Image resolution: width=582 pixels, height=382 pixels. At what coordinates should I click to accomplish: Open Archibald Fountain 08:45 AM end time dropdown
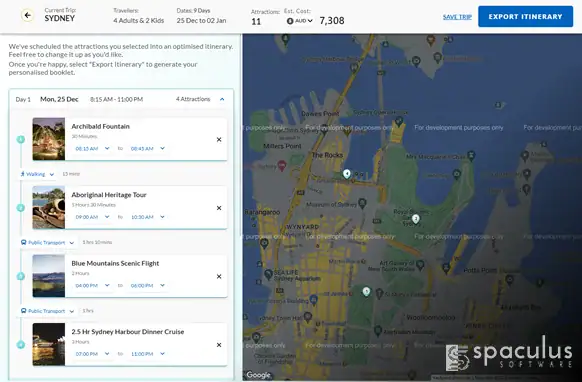[147, 148]
